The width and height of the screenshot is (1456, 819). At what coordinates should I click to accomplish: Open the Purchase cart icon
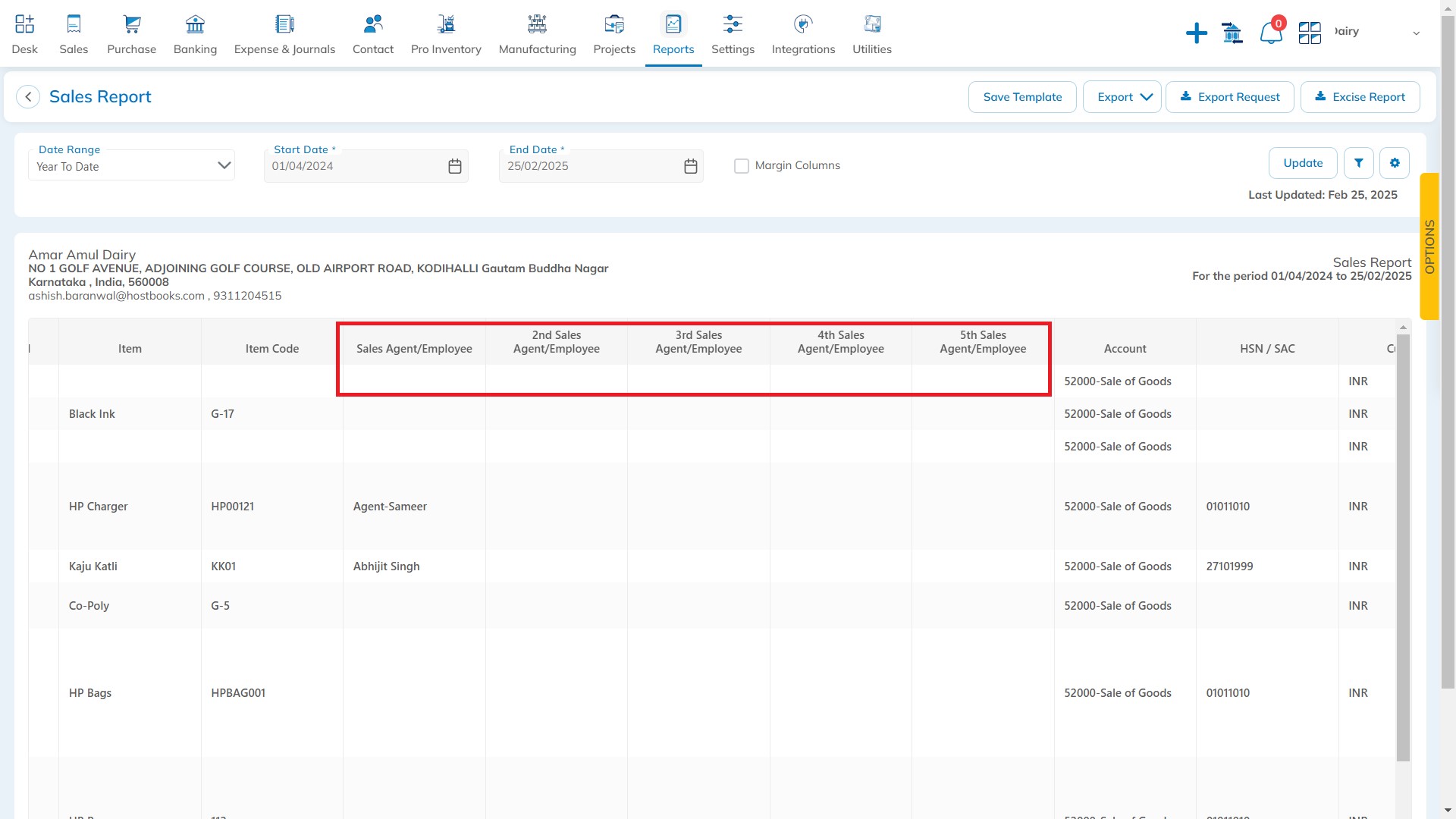click(132, 24)
